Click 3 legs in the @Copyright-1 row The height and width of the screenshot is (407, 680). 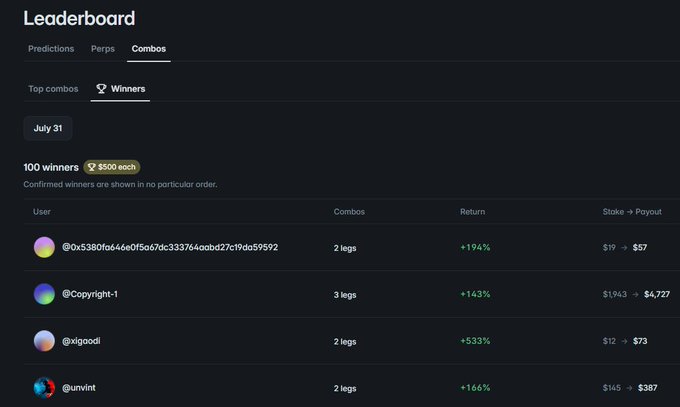[x=345, y=295]
